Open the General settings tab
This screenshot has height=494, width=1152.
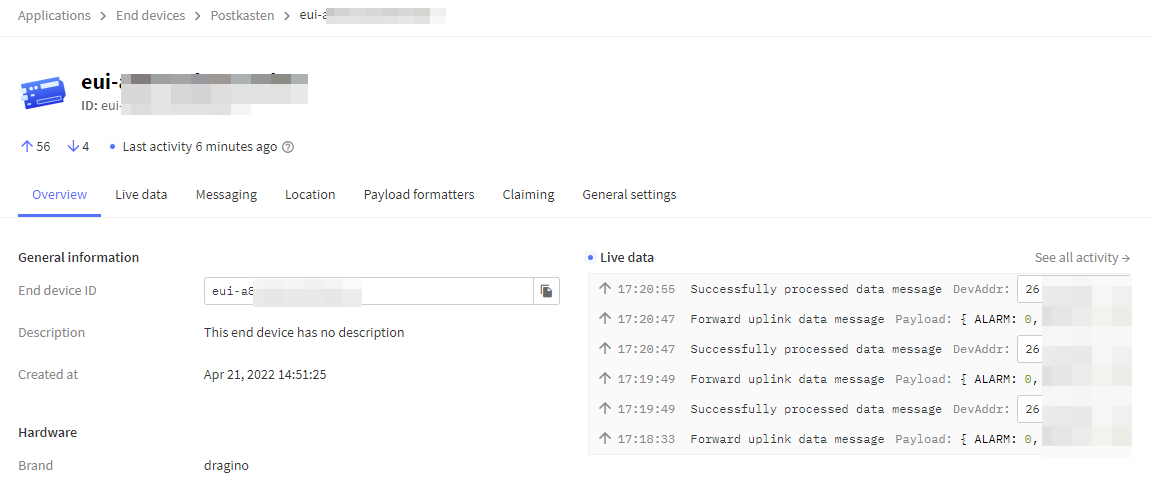[x=630, y=195]
